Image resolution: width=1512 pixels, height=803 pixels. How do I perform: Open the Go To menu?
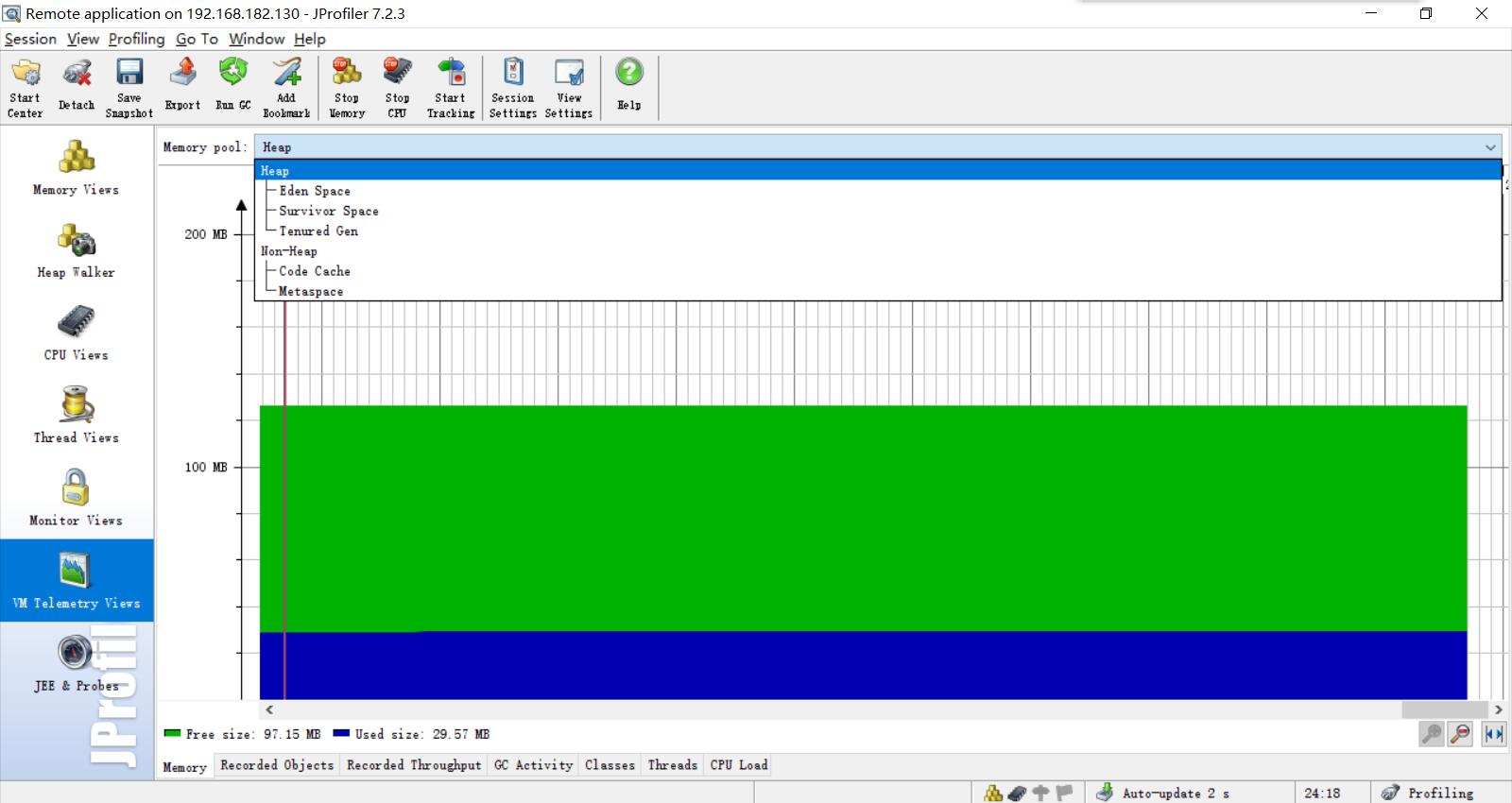coord(197,39)
